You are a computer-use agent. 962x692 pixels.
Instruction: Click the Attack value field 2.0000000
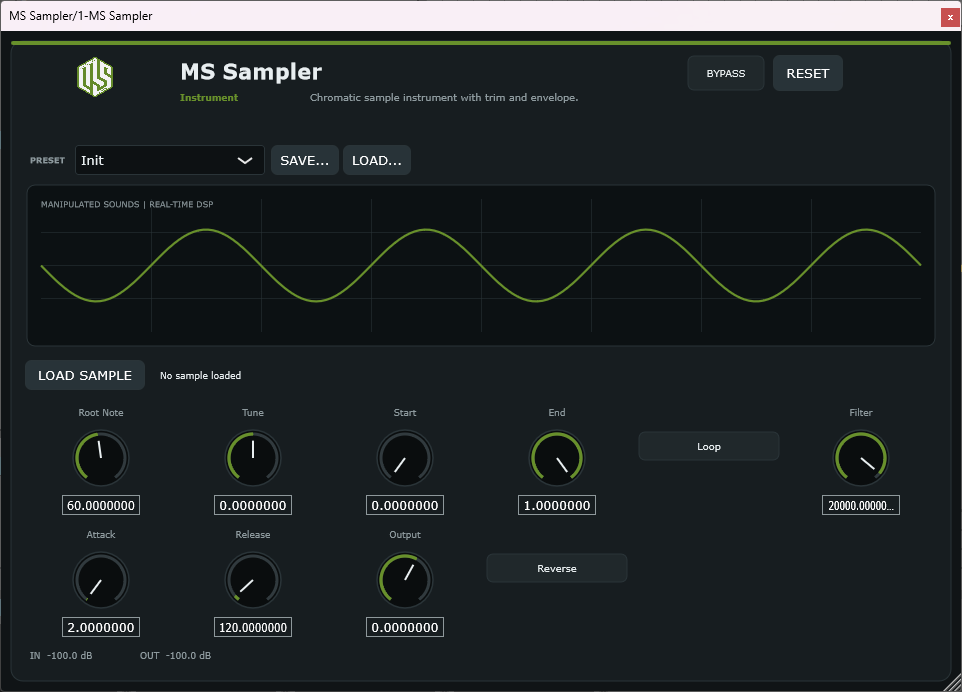click(101, 627)
